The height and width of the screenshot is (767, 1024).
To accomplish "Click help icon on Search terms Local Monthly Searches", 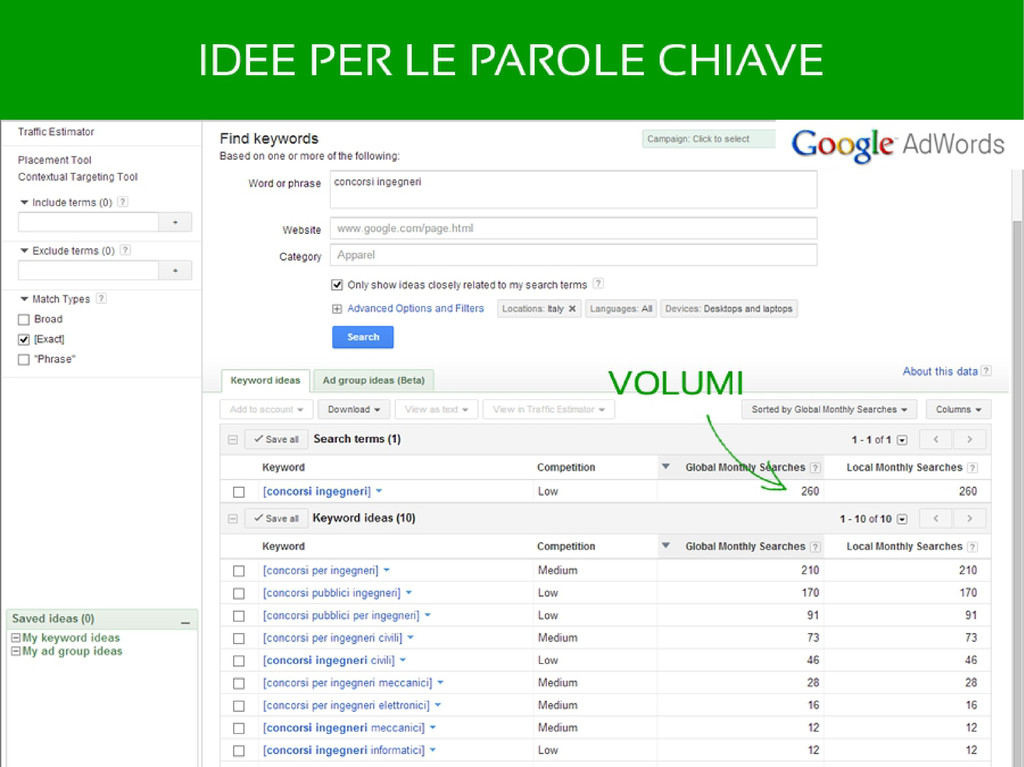I will tap(972, 468).
